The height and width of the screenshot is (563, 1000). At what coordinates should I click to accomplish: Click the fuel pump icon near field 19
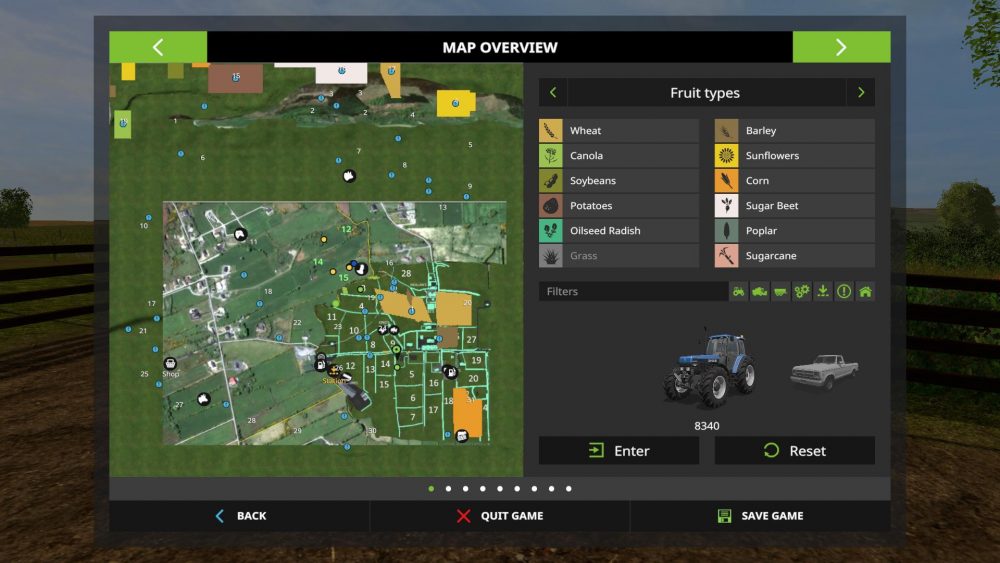450,372
